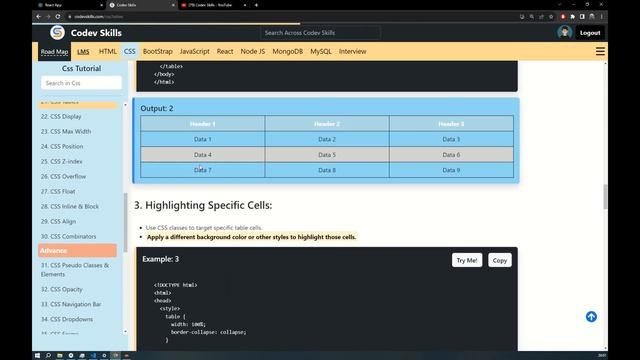Image resolution: width=640 pixels, height=360 pixels.
Task: Open the MongoDB menu item
Action: click(x=288, y=51)
